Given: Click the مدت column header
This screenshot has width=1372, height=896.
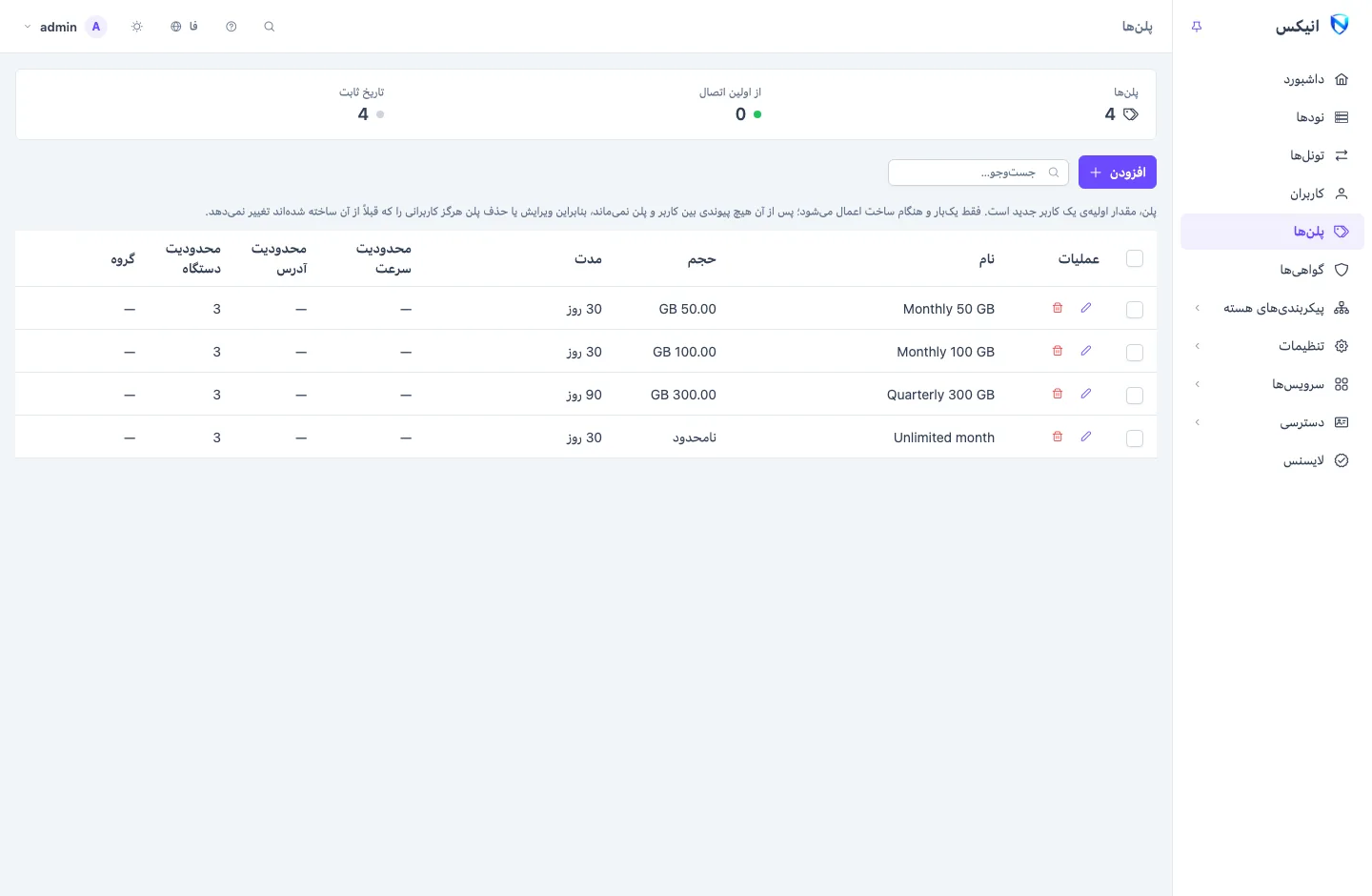Looking at the screenshot, I should point(589,258).
